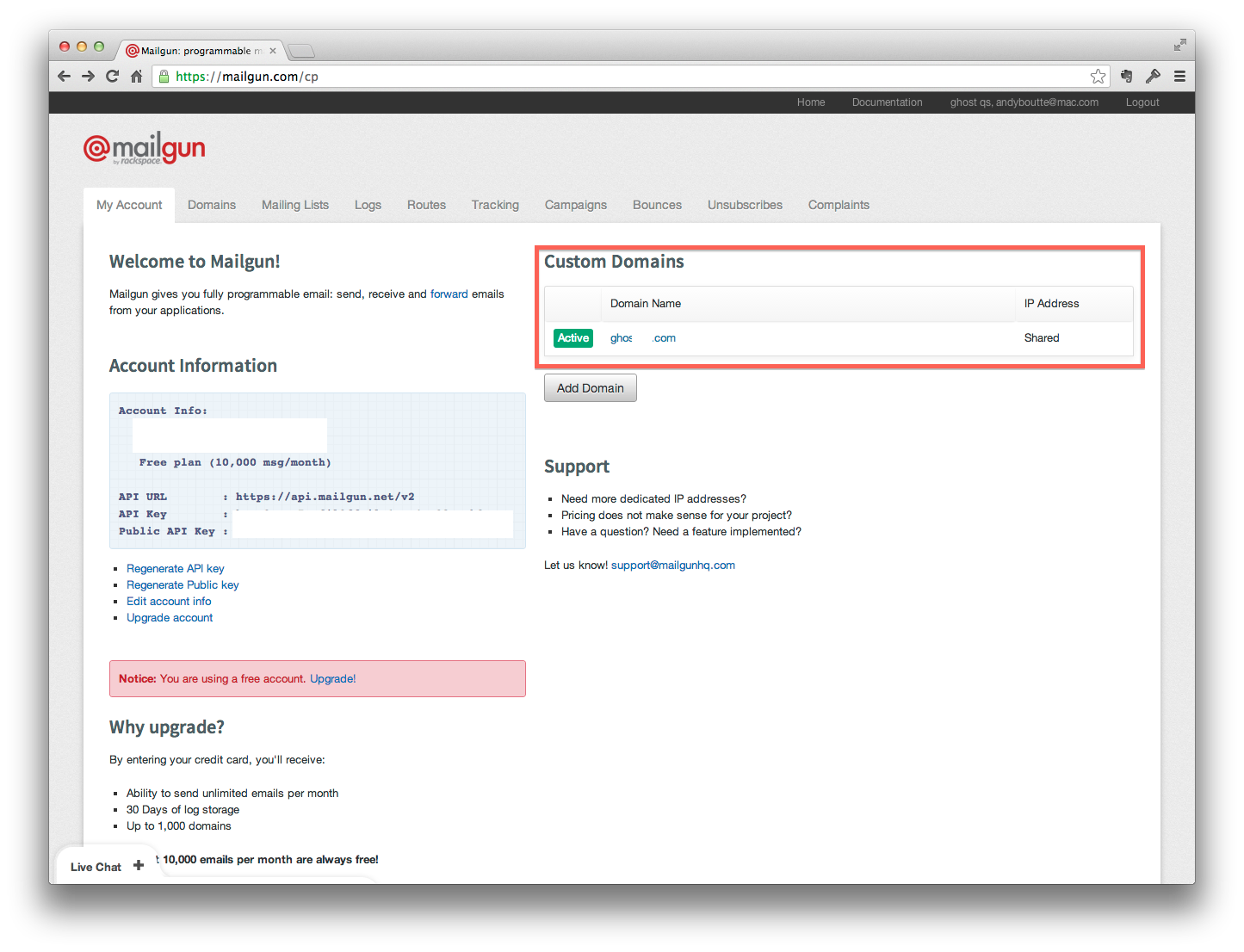
Task: Open the Campaigns tab
Action: pos(576,205)
